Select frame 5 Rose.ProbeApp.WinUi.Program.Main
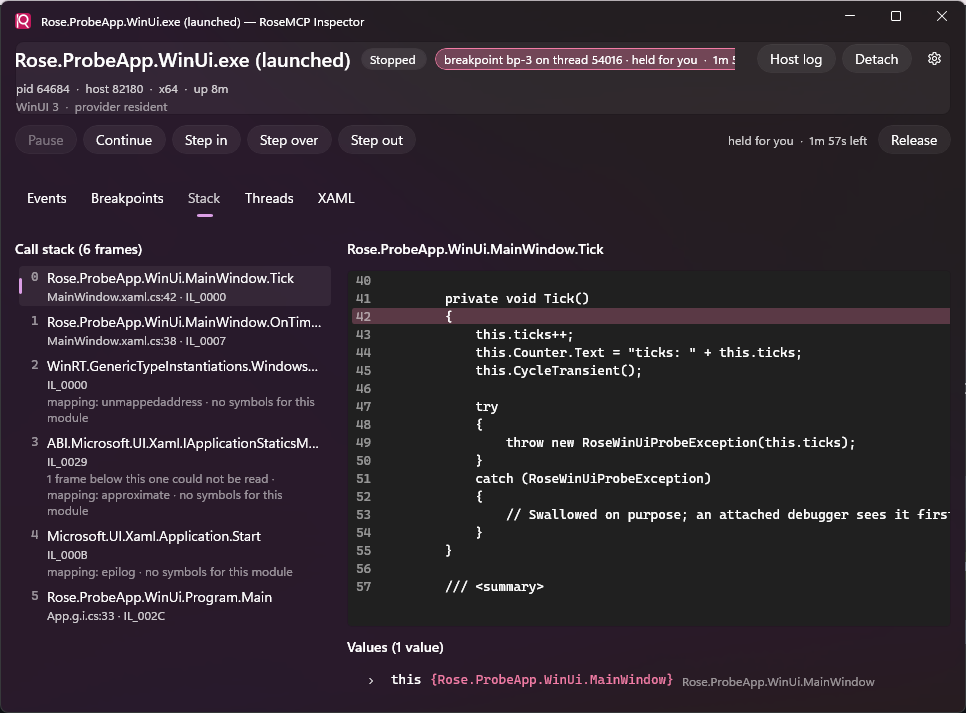Viewport: 966px width, 713px height. pos(175,605)
